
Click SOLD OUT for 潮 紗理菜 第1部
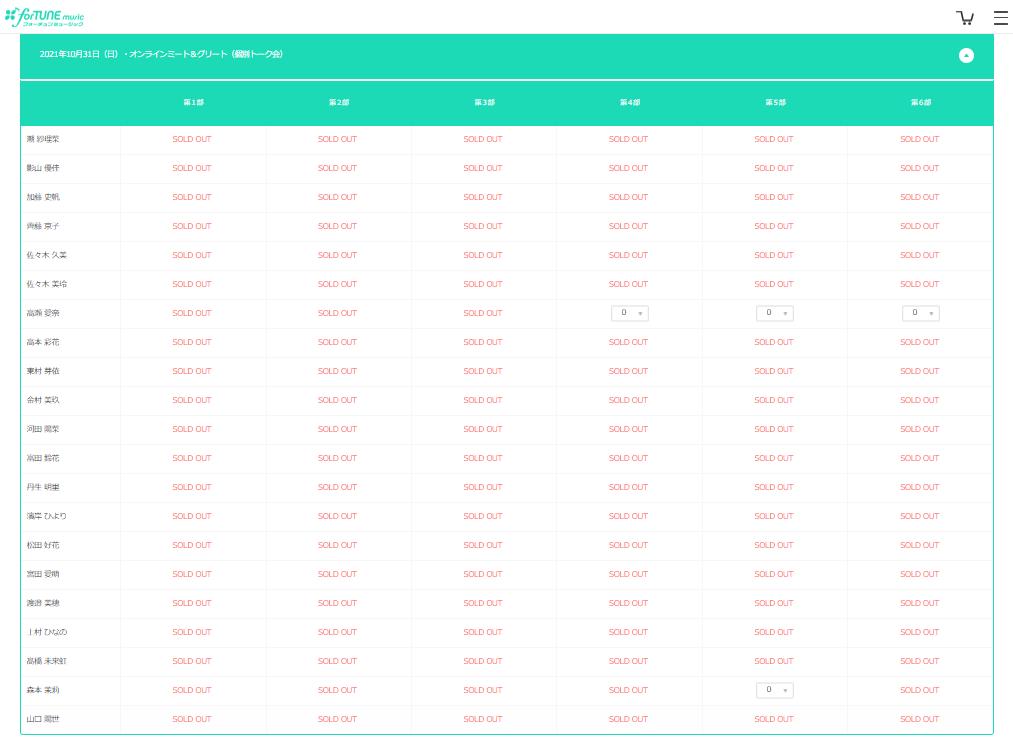[192, 140]
